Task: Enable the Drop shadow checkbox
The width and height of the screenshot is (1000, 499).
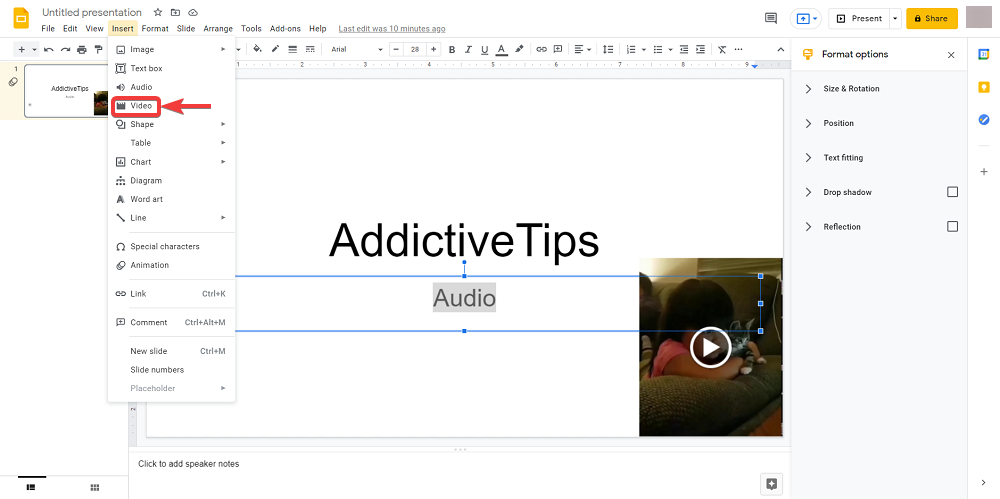Action: [x=952, y=192]
